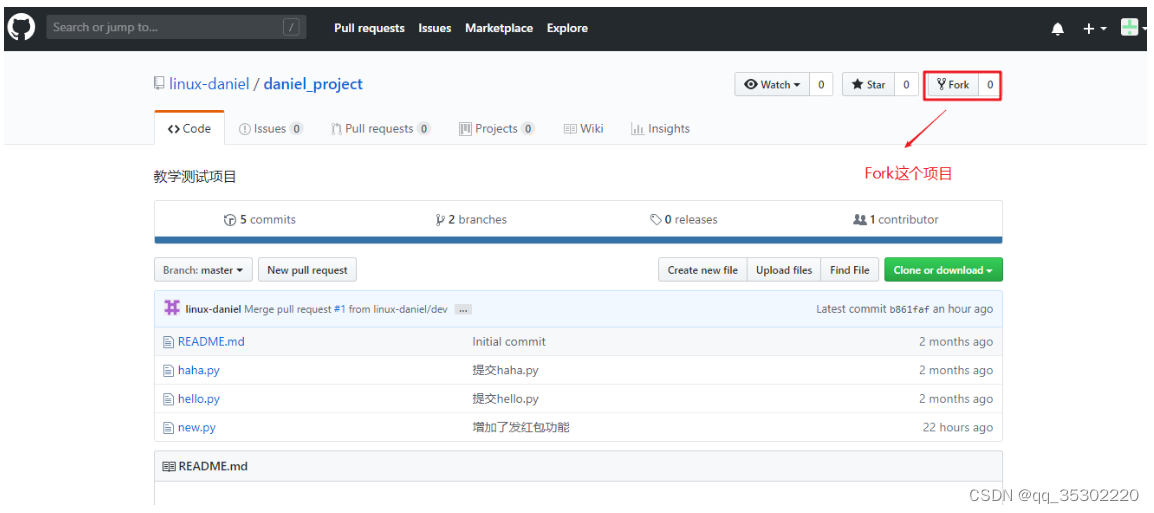Click the repository book icon

(159, 84)
